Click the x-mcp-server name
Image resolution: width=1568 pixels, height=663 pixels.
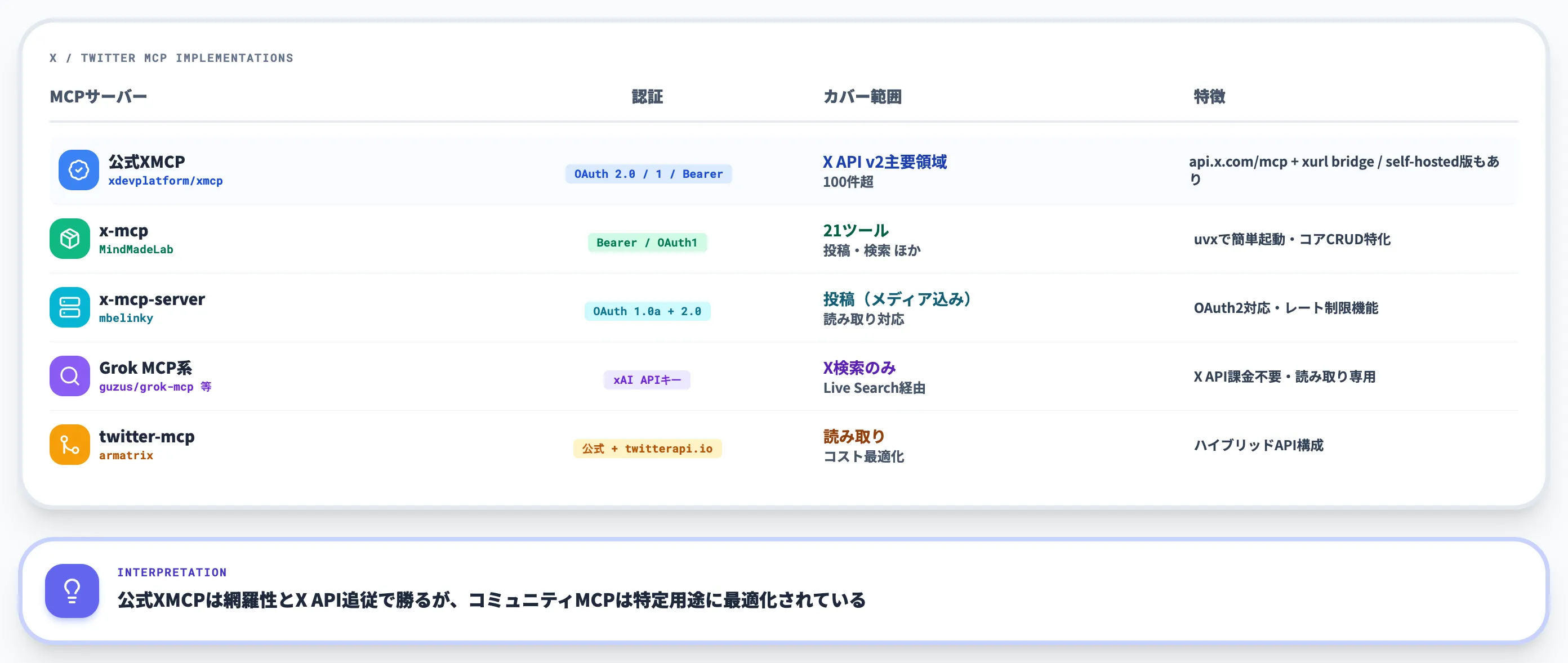coord(152,300)
